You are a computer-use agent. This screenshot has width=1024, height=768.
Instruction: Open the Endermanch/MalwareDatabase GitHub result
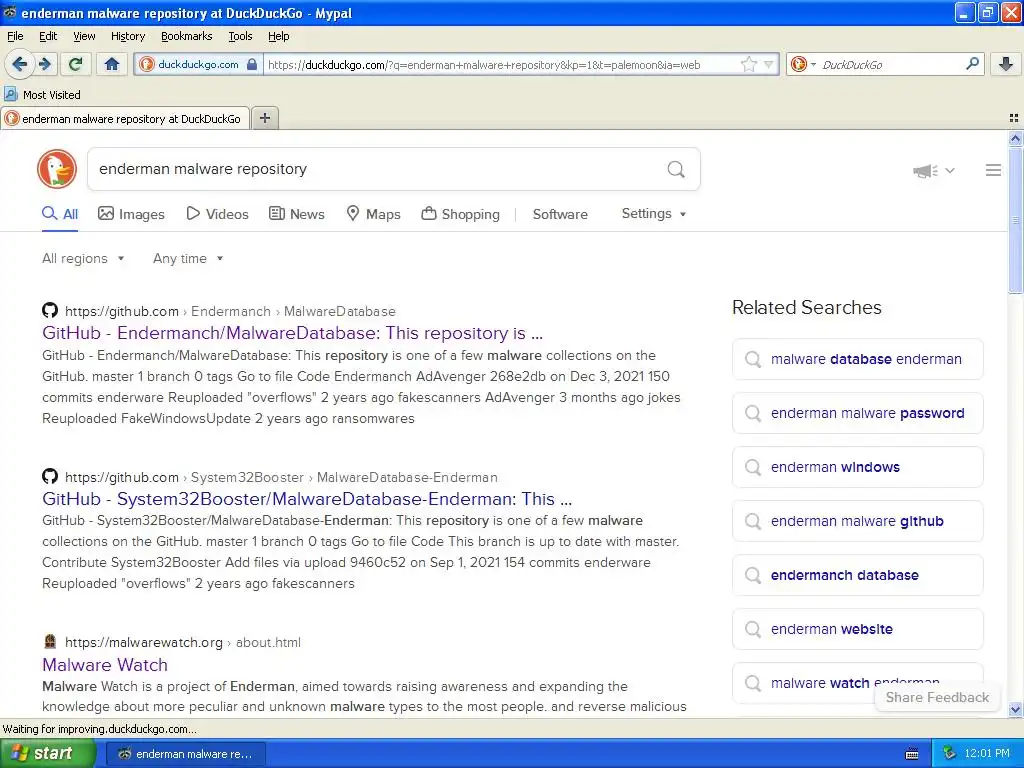click(292, 332)
